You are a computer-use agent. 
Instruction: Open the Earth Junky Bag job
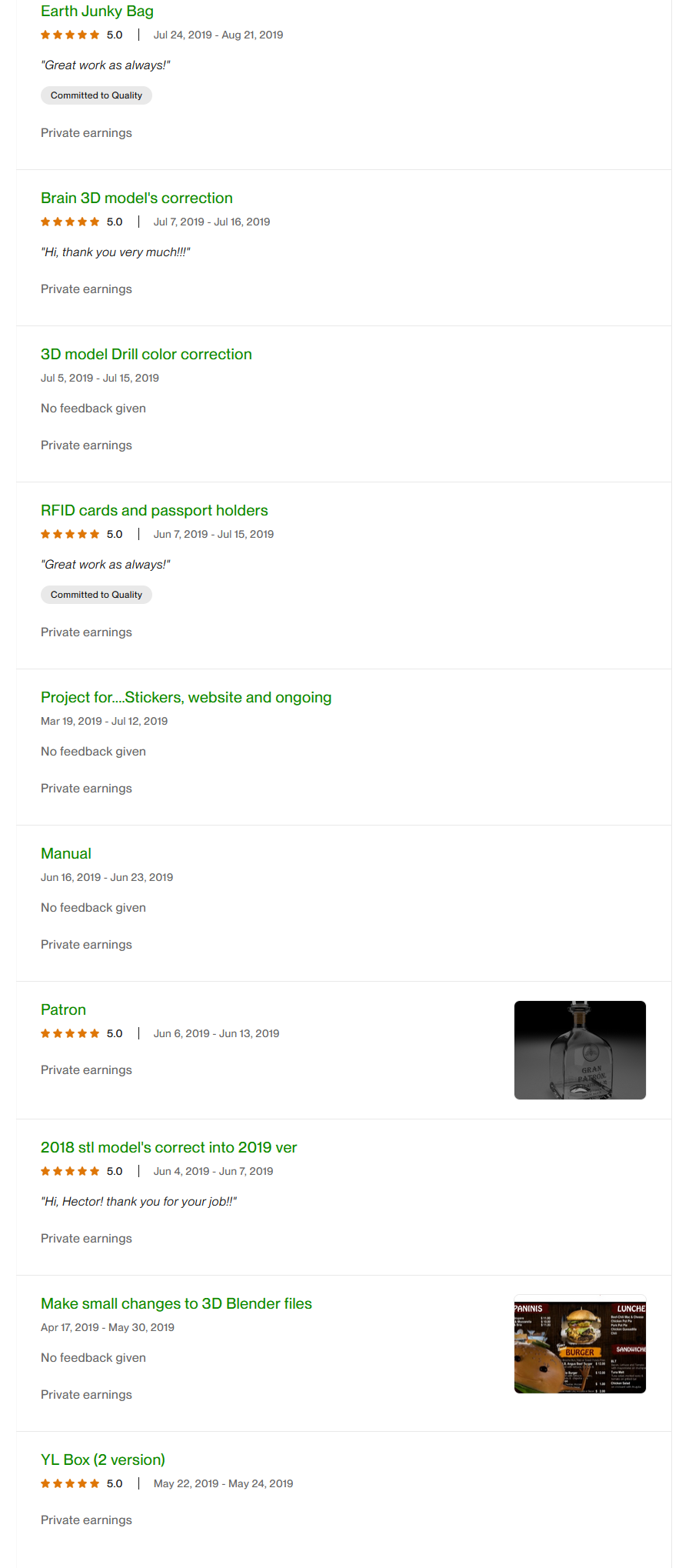click(97, 12)
